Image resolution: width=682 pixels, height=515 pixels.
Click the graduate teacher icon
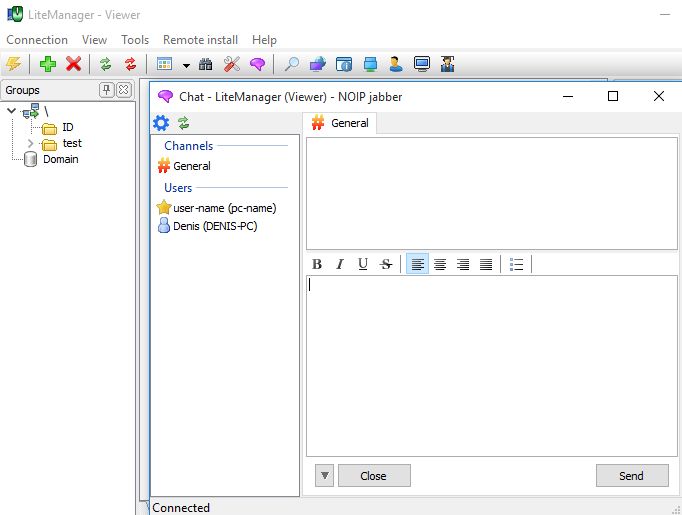pos(447,64)
